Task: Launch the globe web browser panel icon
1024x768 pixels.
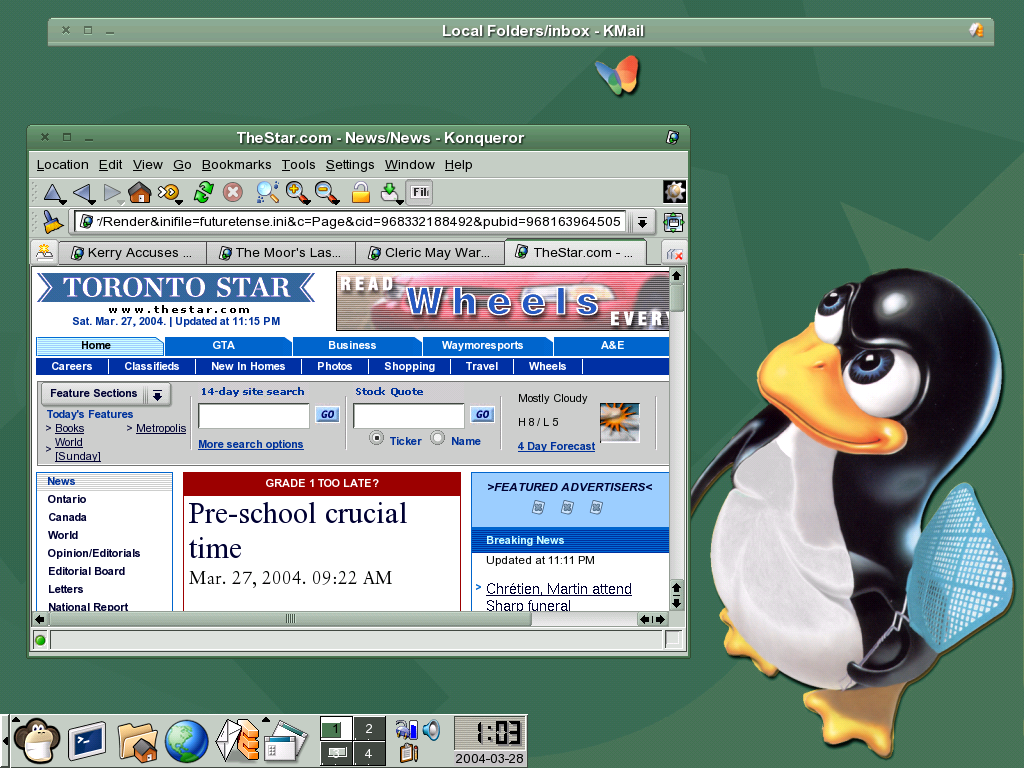Action: coord(186,741)
